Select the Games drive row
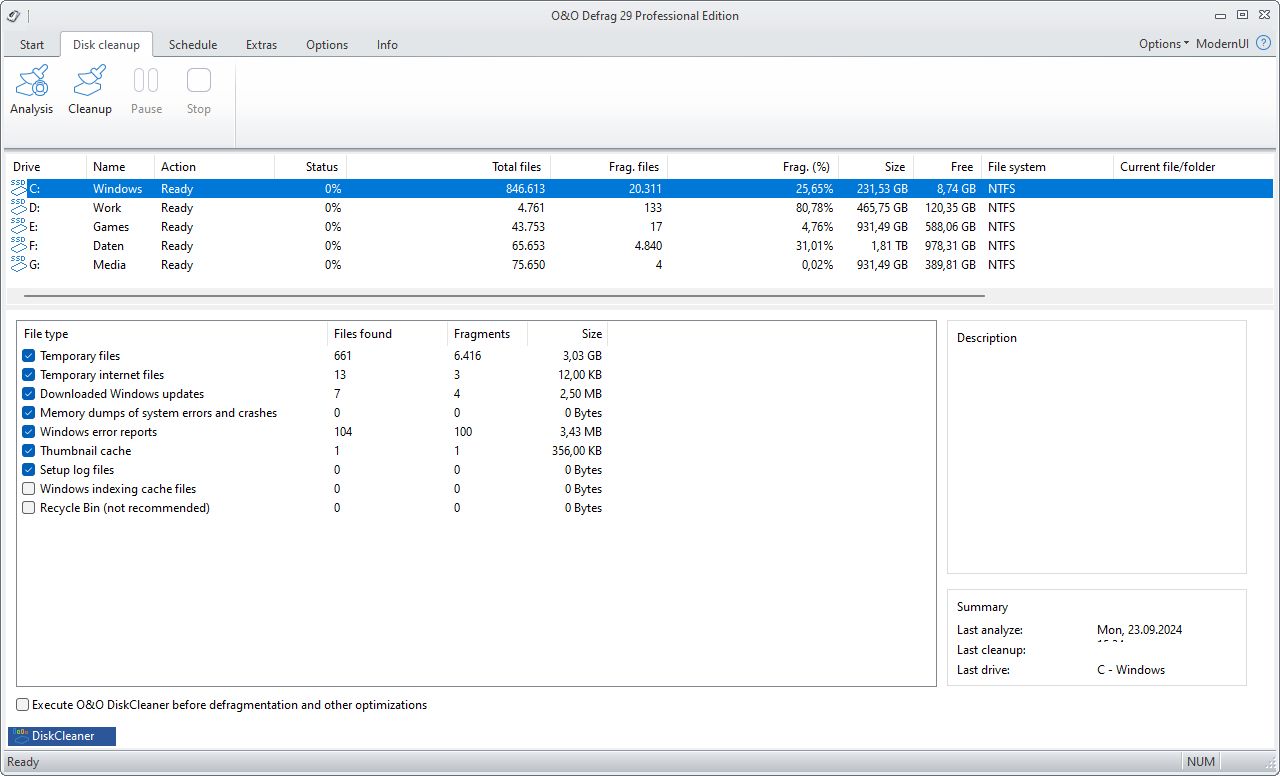The image size is (1280, 776). click(640, 227)
